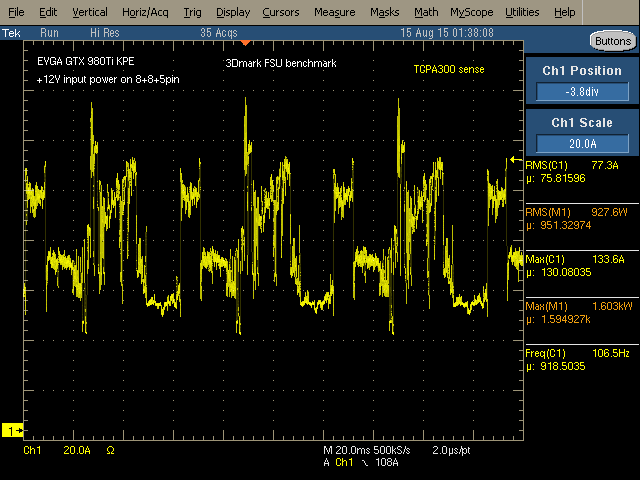
Task: Click the RMS(M1) 927.6W measurement readout
Action: pyautogui.click(x=576, y=212)
